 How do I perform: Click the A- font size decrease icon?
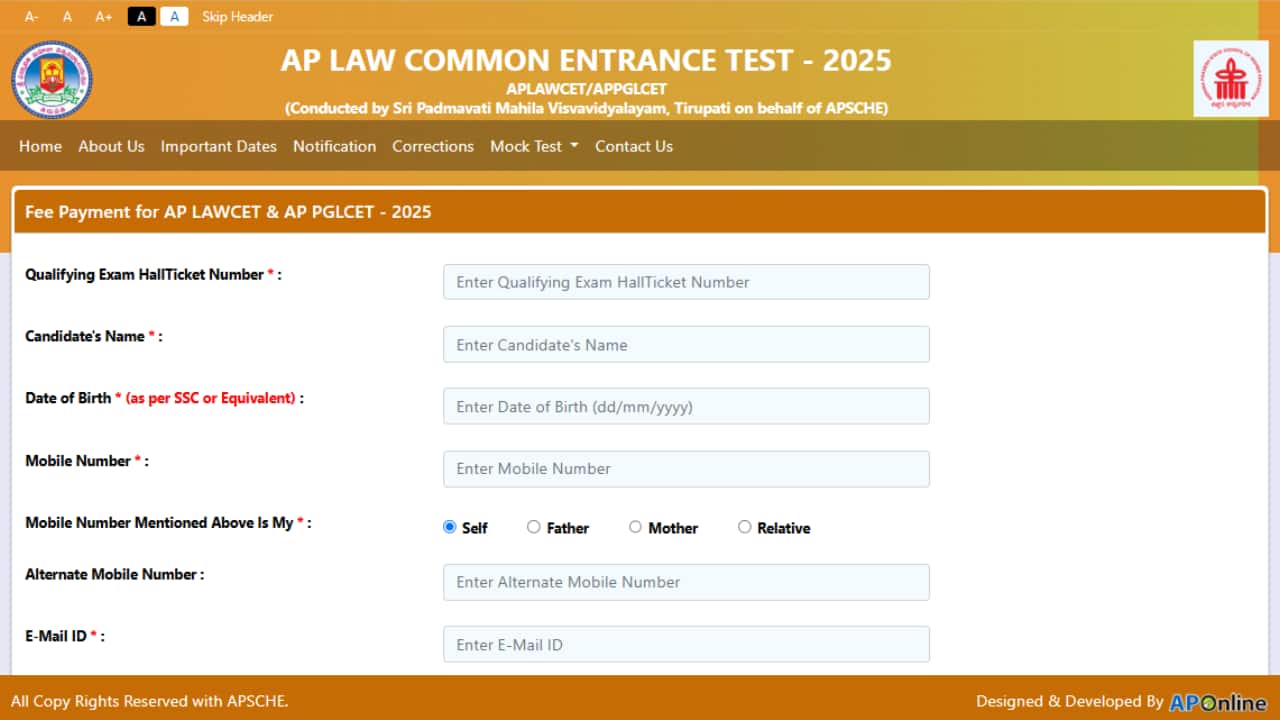[x=30, y=16]
